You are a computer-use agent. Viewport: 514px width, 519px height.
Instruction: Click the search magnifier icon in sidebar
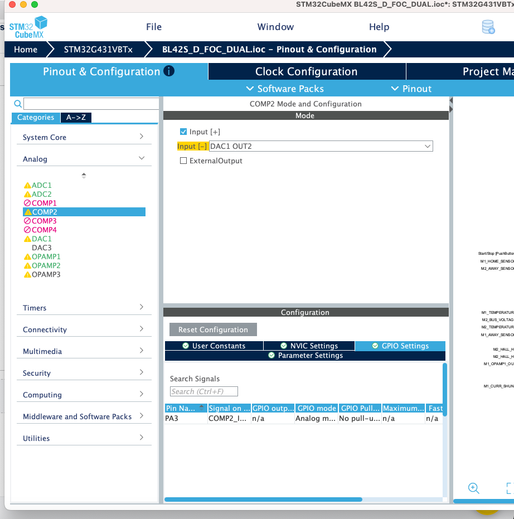pos(18,104)
